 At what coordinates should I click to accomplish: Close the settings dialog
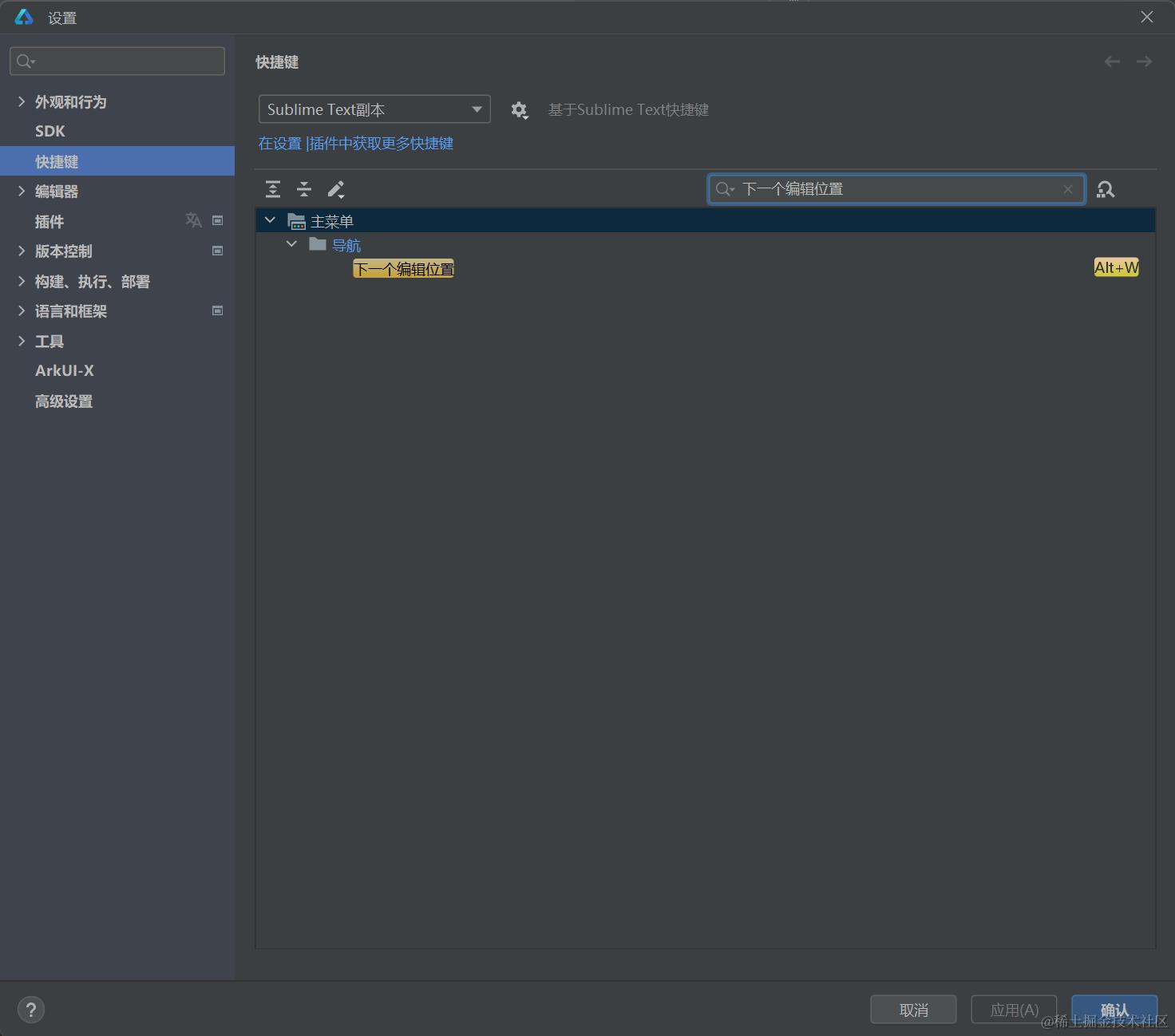pyautogui.click(x=1147, y=17)
